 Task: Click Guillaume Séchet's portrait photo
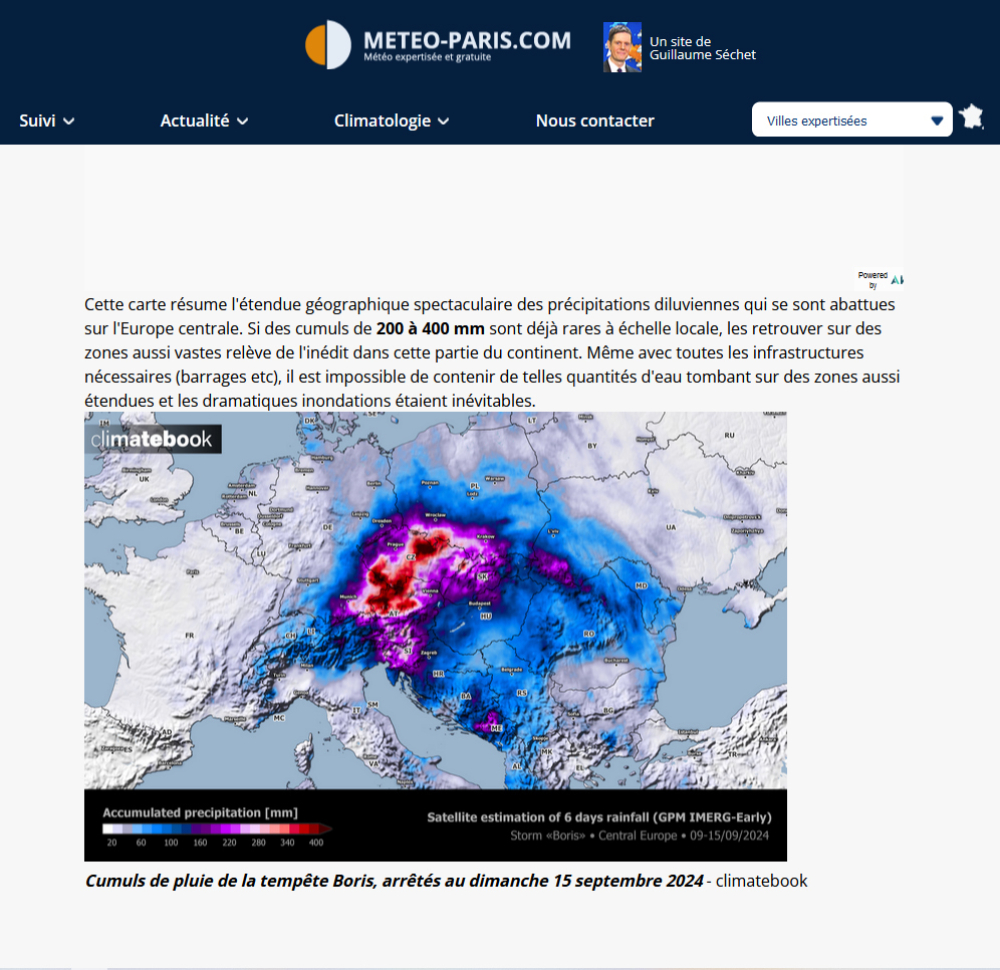(622, 48)
